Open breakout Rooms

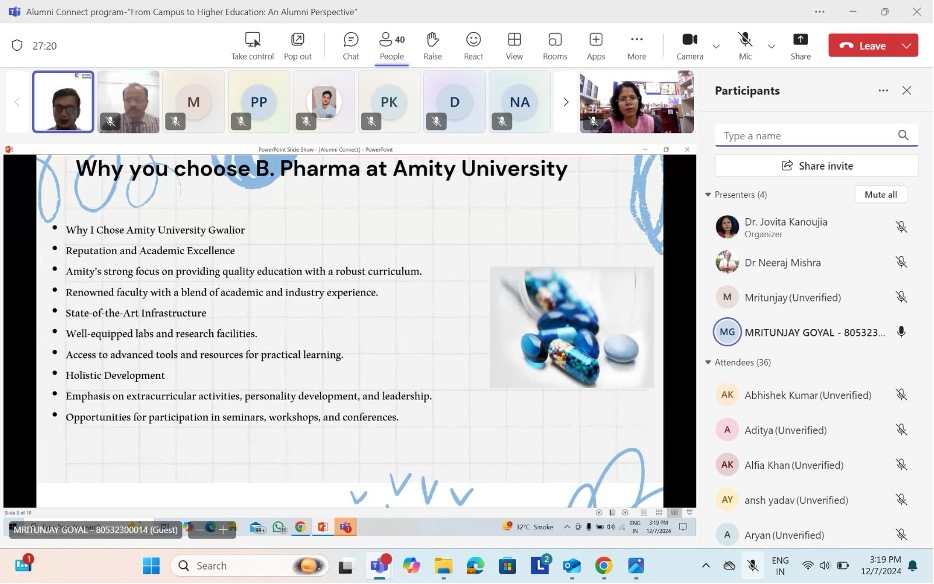point(555,46)
